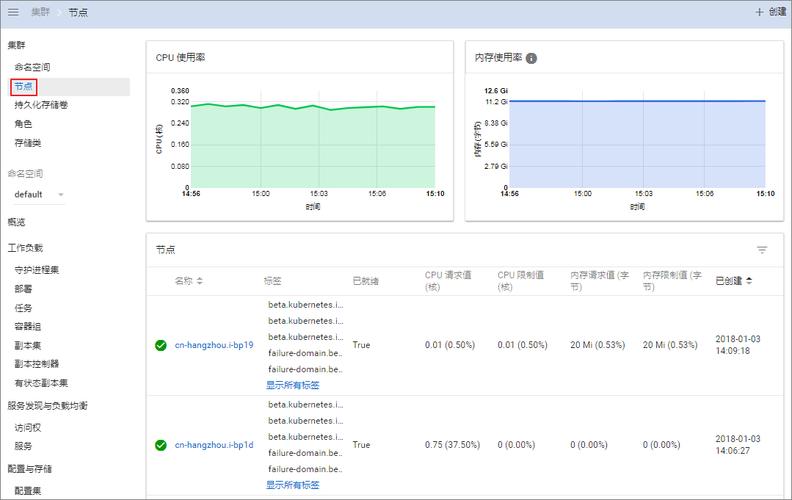The width and height of the screenshot is (792, 500).
Task: Click the 内存使用率 chart title
Action: pyautogui.click(x=498, y=58)
